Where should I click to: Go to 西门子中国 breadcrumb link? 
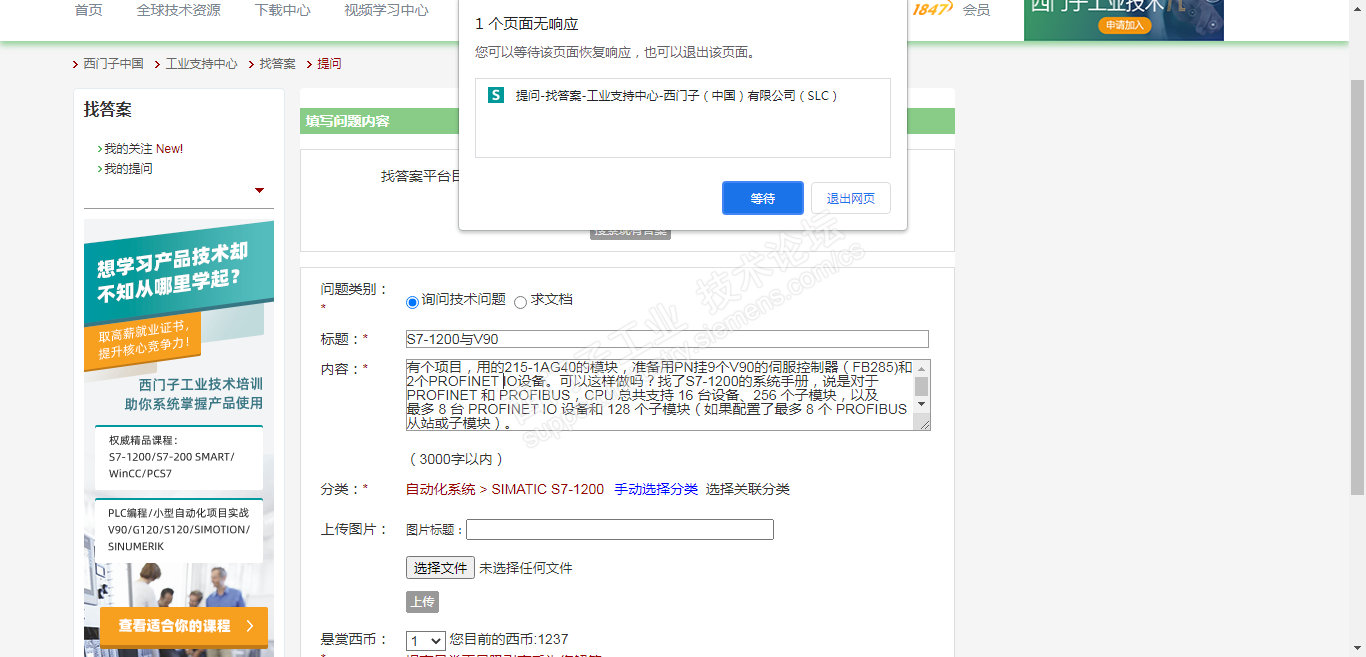pos(113,63)
